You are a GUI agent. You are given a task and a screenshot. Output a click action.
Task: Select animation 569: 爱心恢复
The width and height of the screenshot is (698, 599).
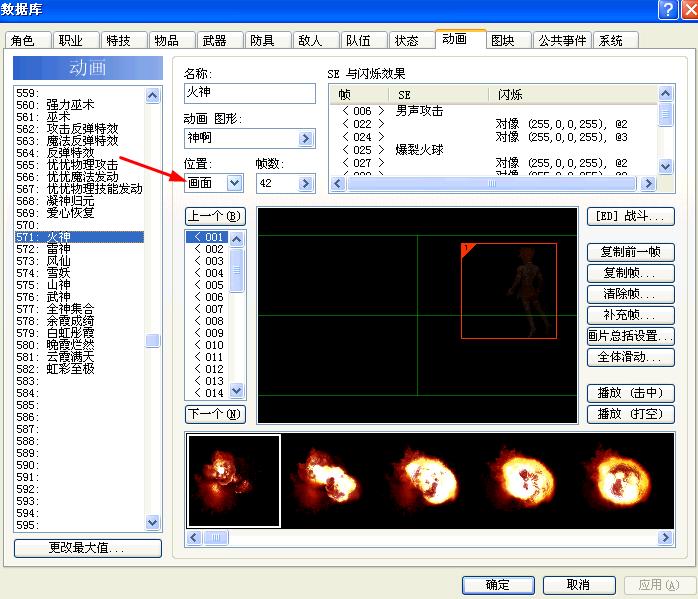[x=79, y=213]
